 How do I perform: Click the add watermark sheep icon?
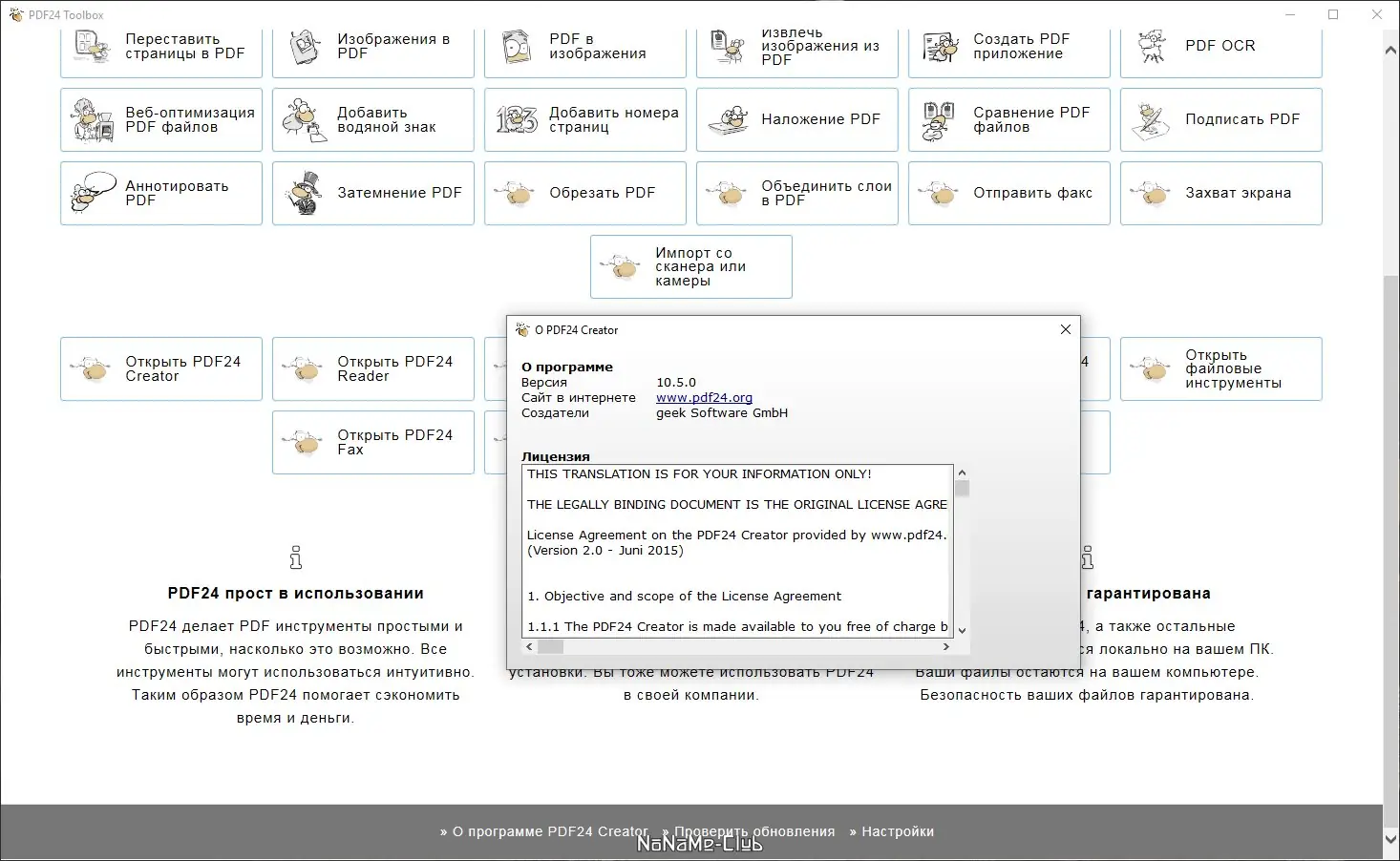(305, 120)
